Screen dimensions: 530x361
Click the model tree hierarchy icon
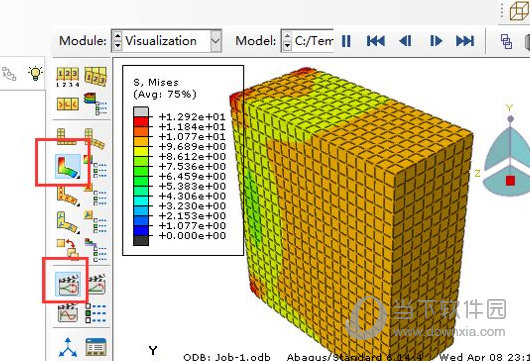(x=9, y=74)
